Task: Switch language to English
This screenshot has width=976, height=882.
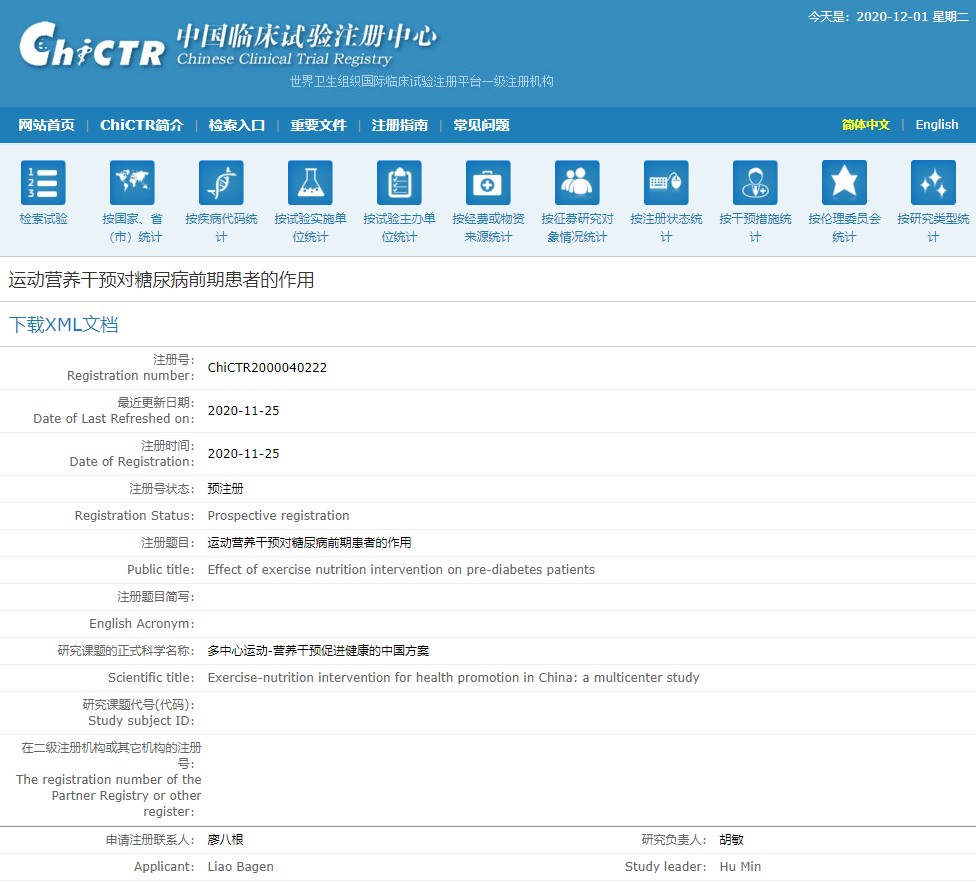Action: pyautogui.click(x=936, y=125)
